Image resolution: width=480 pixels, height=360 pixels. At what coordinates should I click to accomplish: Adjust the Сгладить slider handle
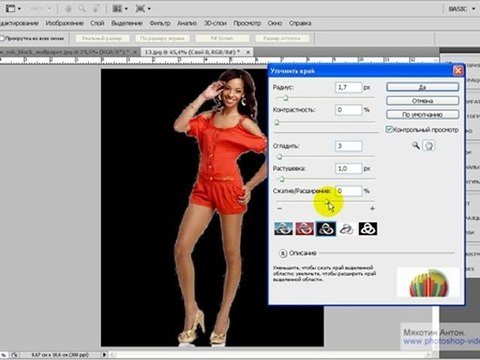(279, 157)
